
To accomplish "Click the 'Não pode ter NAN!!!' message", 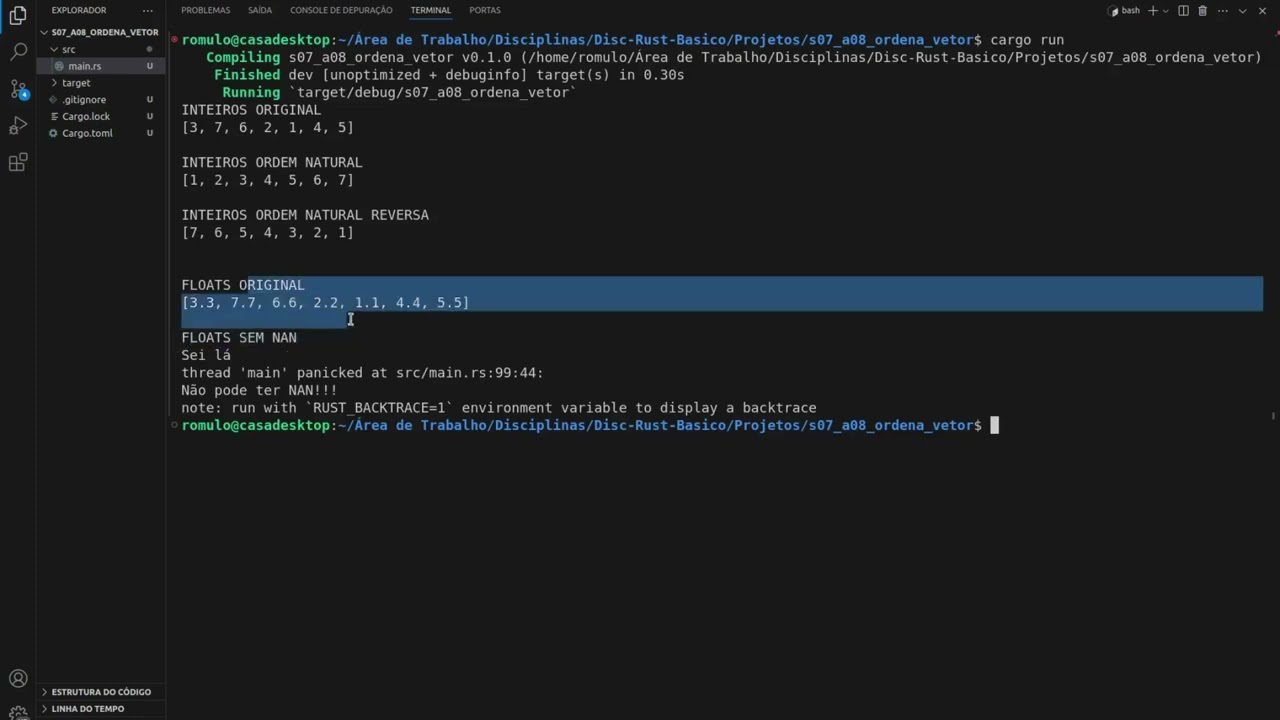I will click(x=259, y=390).
